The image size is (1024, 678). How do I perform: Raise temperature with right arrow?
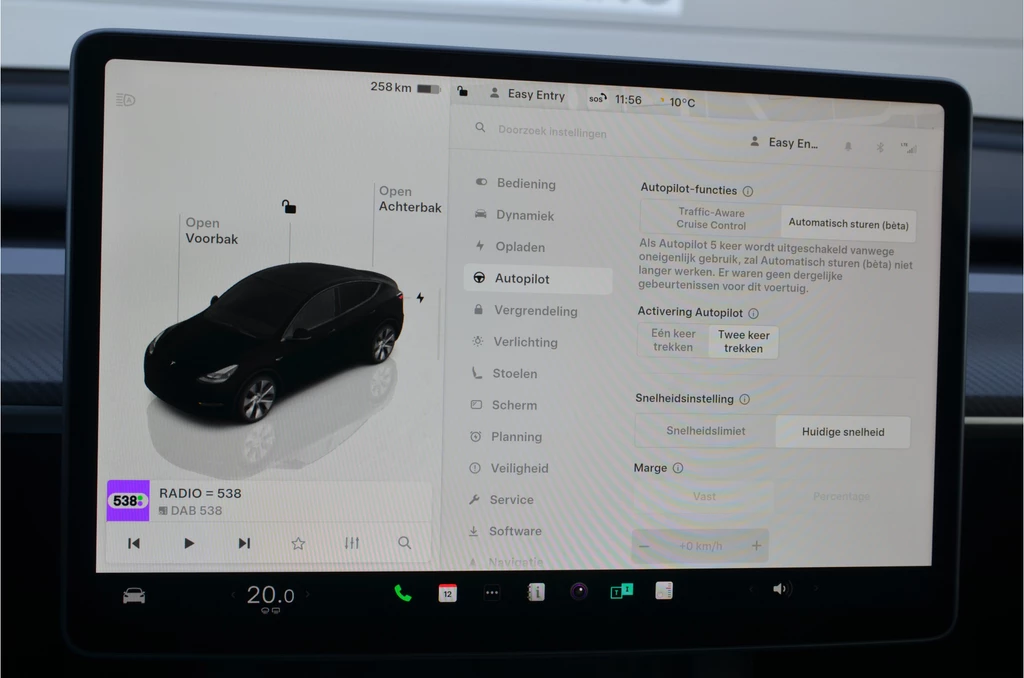tap(307, 594)
